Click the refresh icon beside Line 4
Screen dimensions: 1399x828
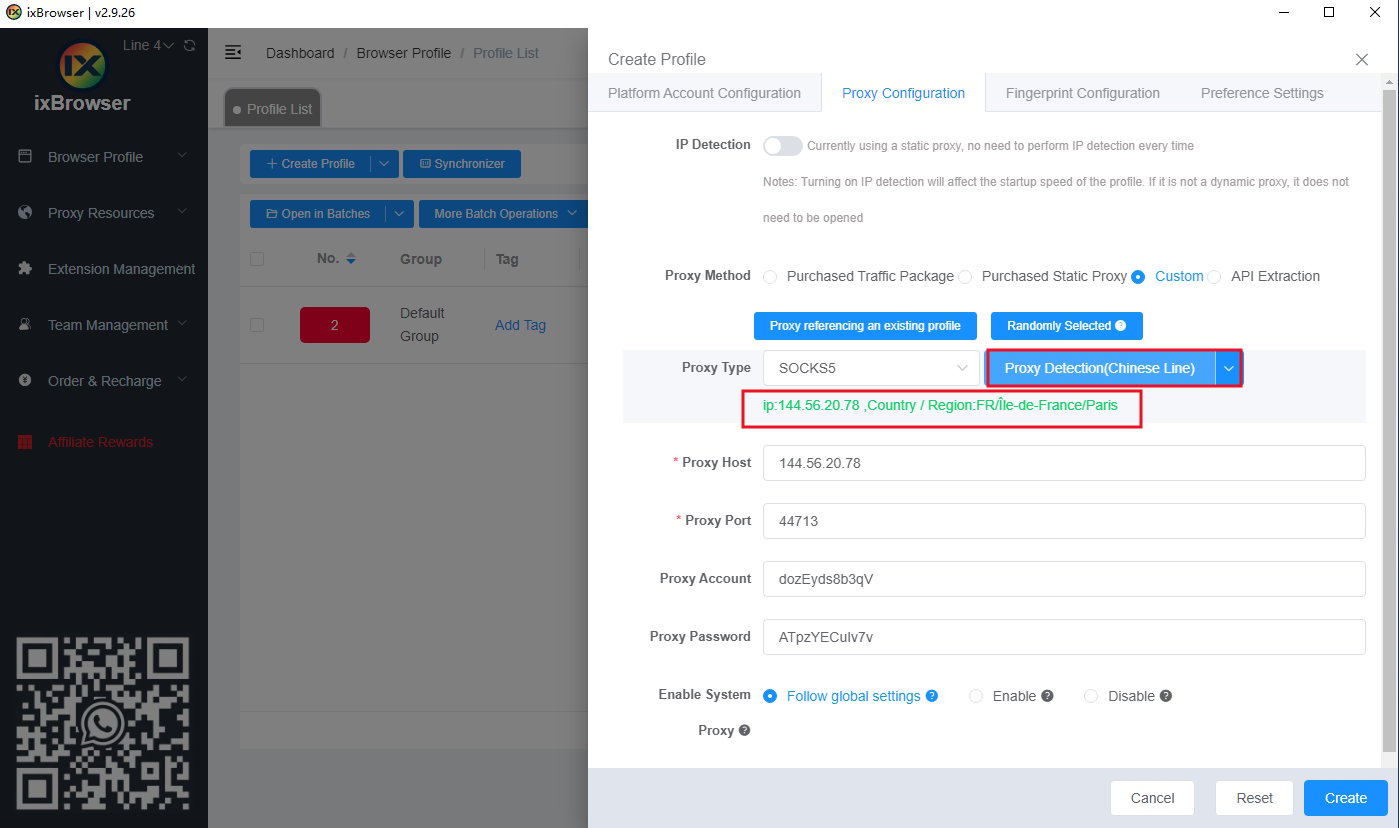189,46
